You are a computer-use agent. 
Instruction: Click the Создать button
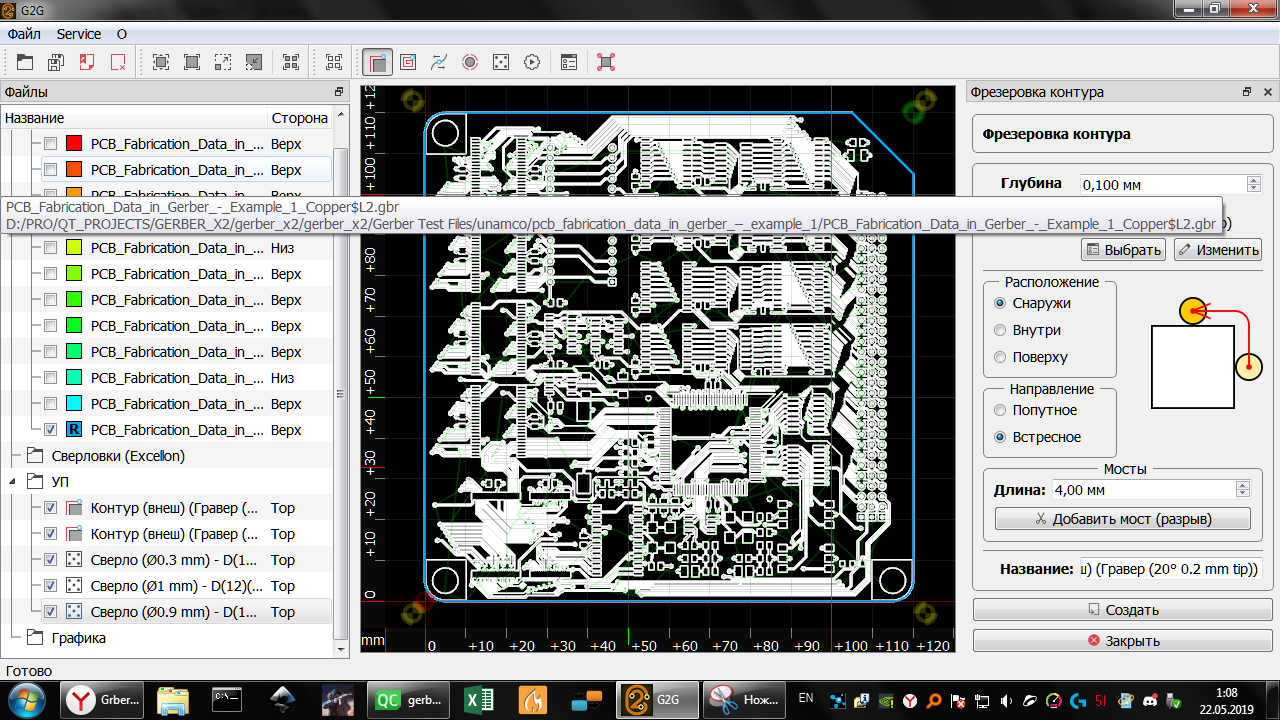click(x=1122, y=610)
